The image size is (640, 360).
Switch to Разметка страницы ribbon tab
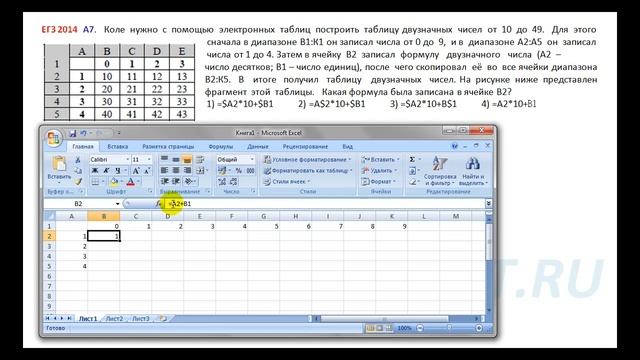[168, 147]
